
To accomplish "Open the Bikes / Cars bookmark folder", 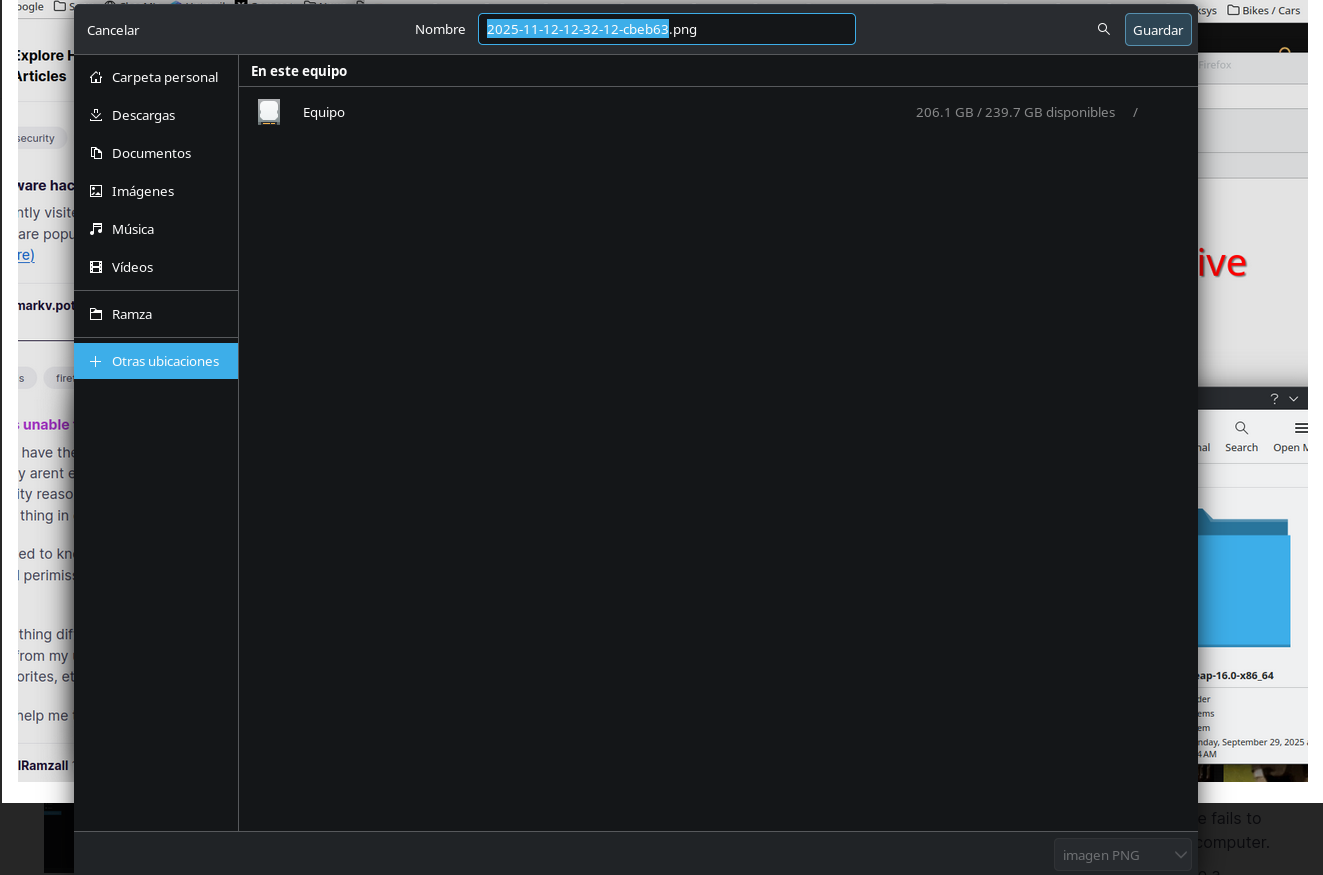I will (1264, 10).
